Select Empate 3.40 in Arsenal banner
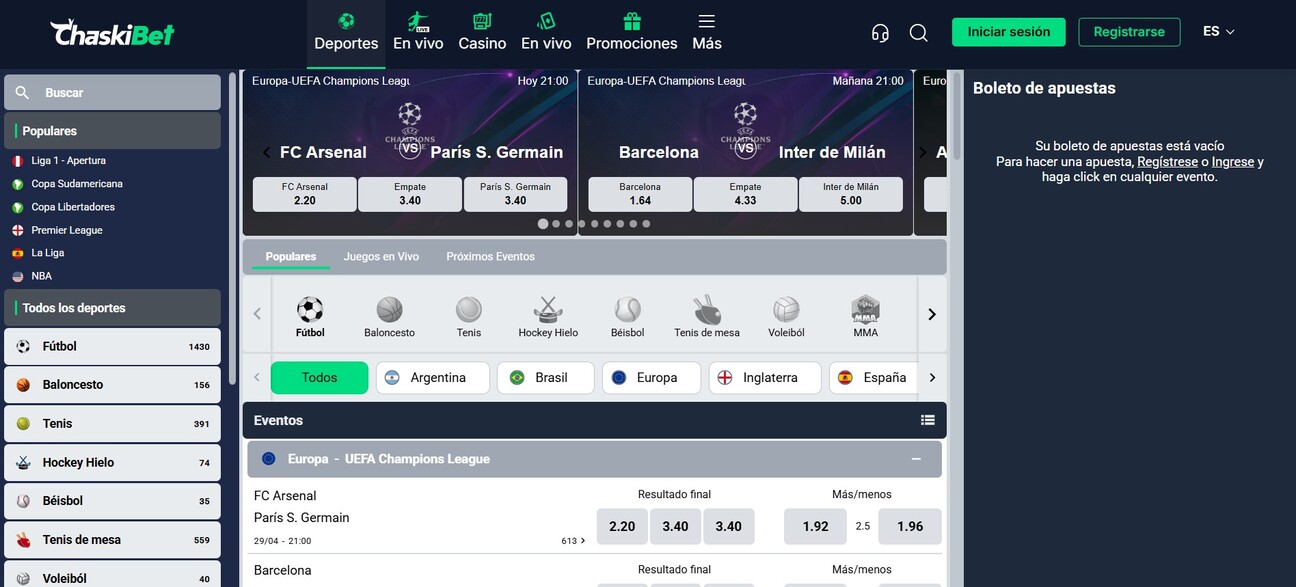Screen dimensions: 1296x587 tap(410, 194)
